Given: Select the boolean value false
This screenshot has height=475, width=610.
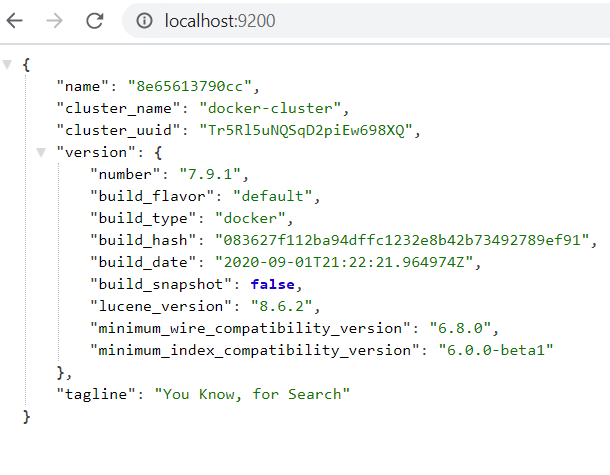Looking at the screenshot, I should pyautogui.click(x=272, y=284).
